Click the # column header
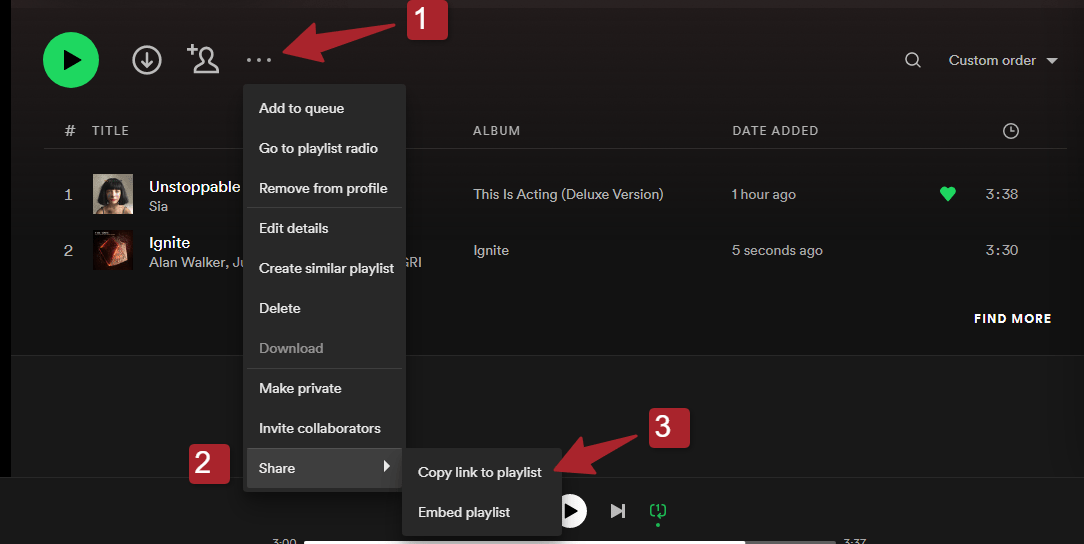This screenshot has height=544, width=1084. tap(70, 131)
